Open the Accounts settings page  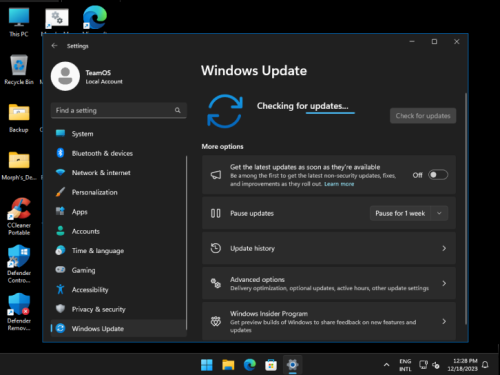[x=118, y=231]
